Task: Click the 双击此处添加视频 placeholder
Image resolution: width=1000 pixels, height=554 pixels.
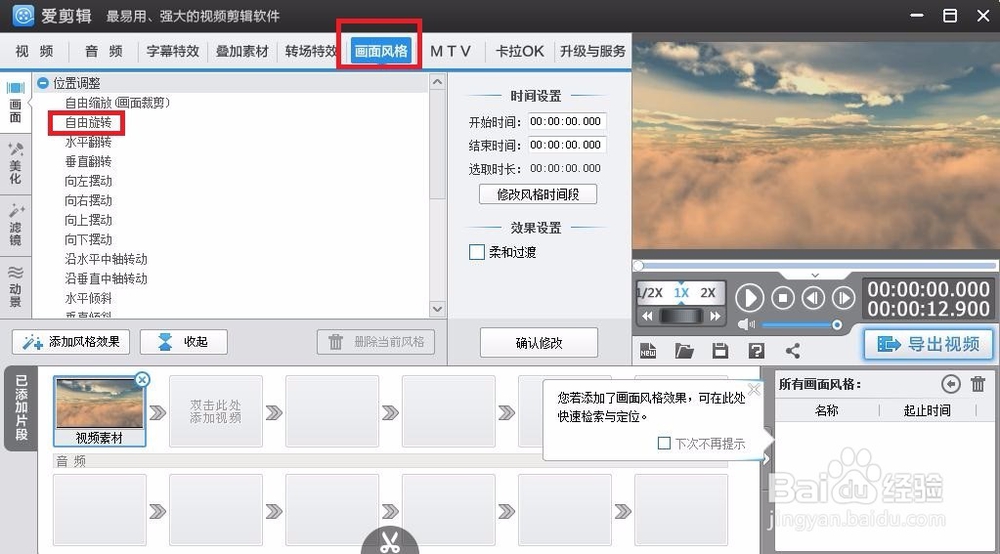Action: [x=216, y=411]
